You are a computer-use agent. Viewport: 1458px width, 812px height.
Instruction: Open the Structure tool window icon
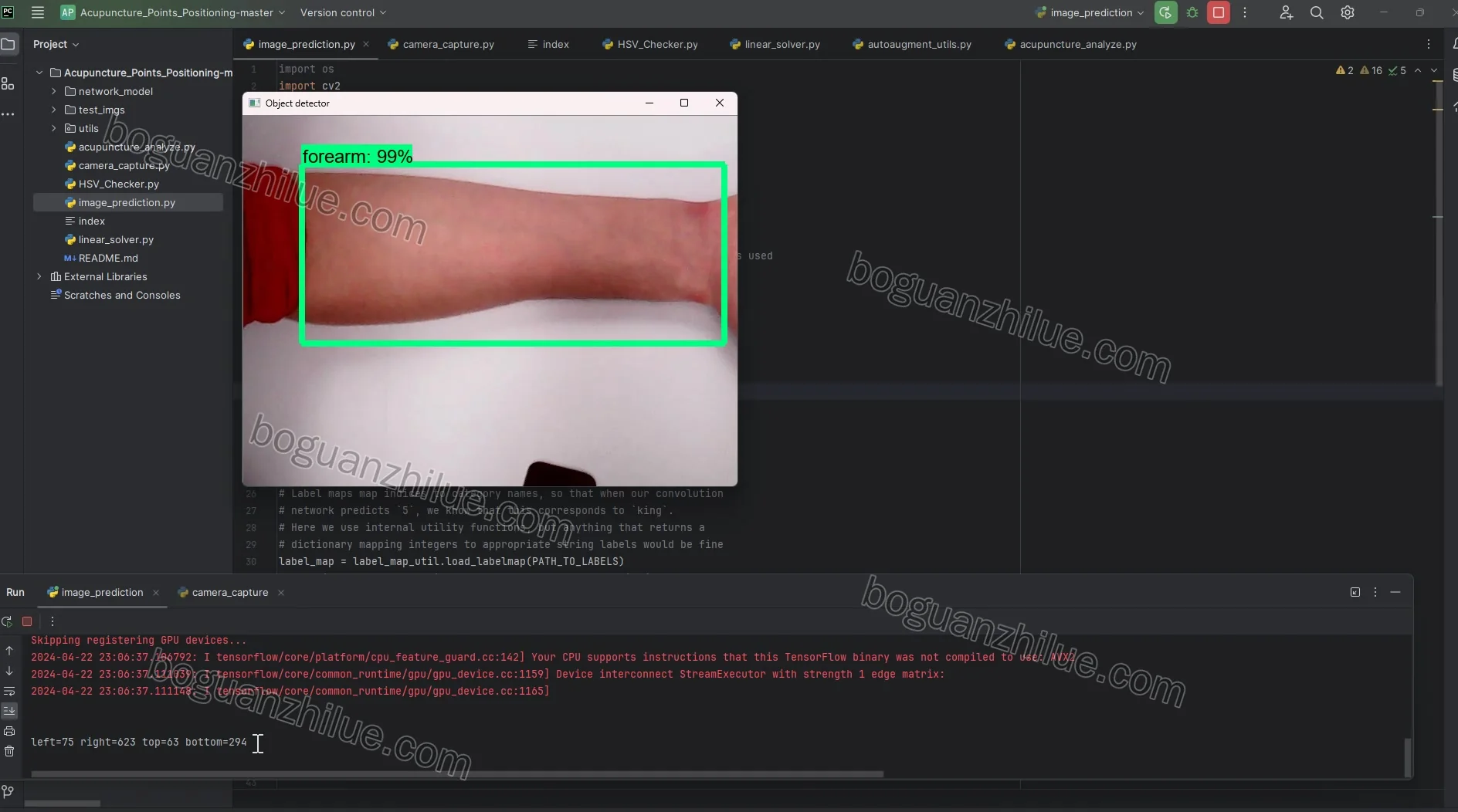click(8, 83)
